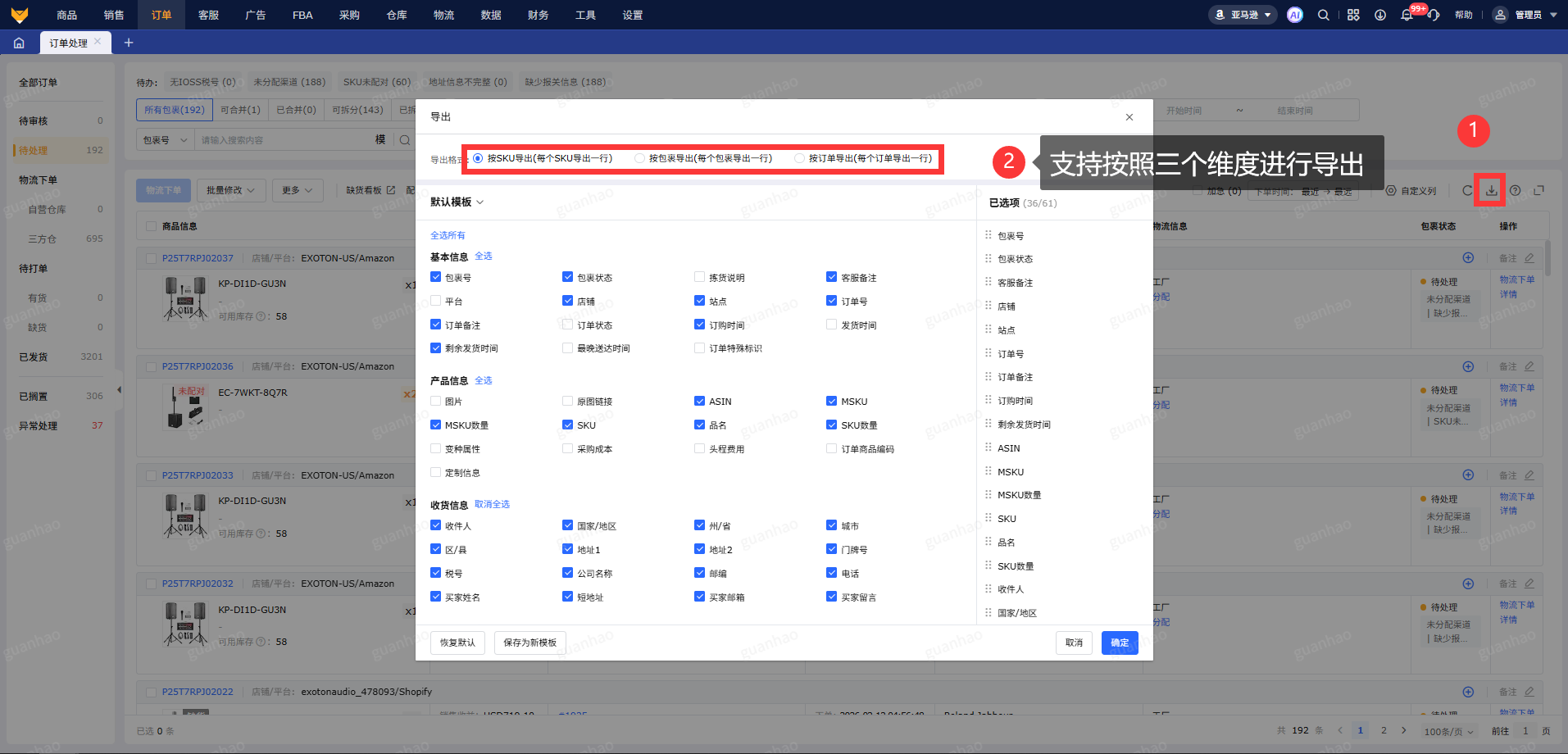Open the 亚马逊 platform dropdown
1568x754 pixels.
[1243, 15]
